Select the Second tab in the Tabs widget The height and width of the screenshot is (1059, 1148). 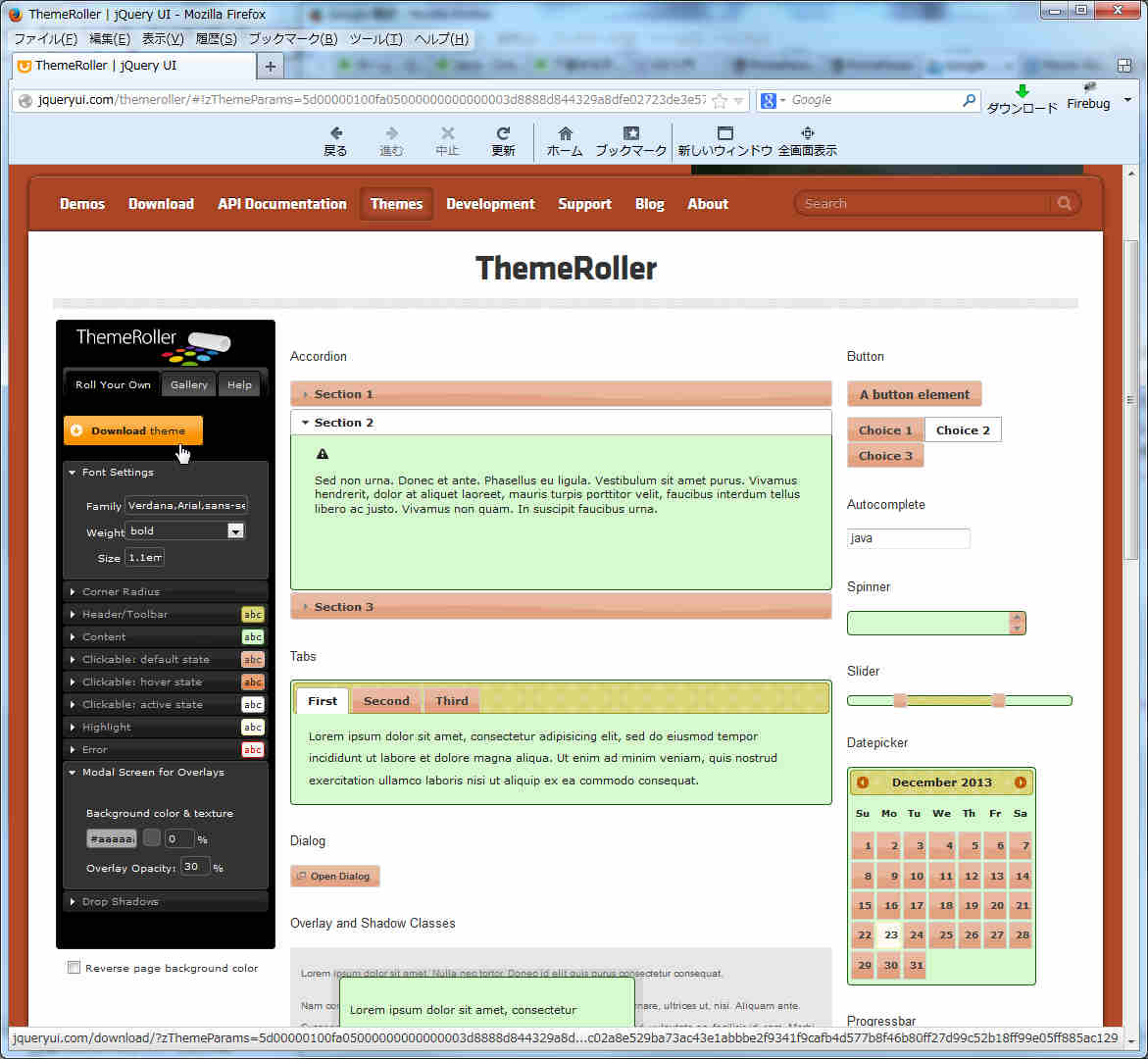386,700
